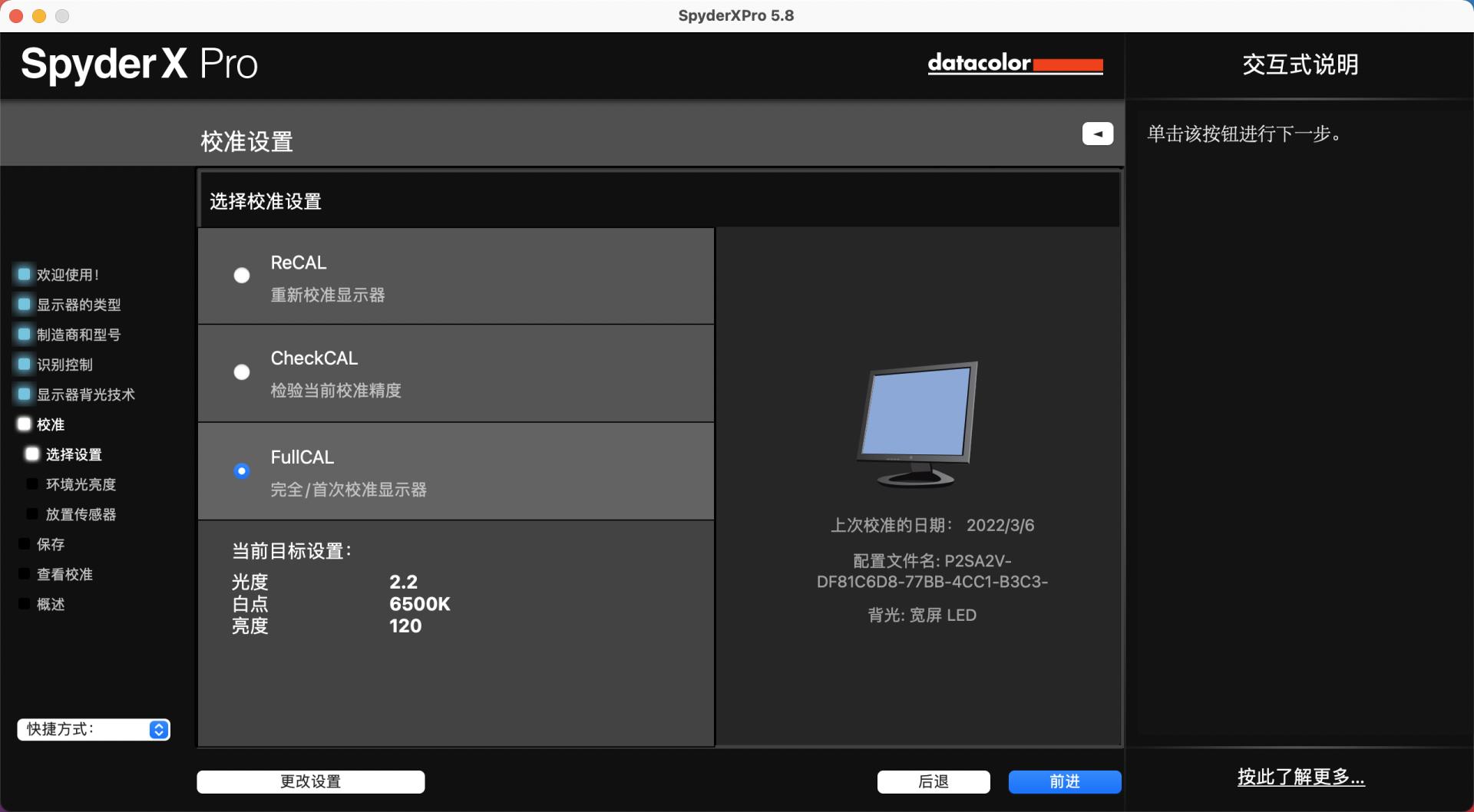Click the 选择设置 sub-step indicator icon
The width and height of the screenshot is (1474, 812).
click(x=32, y=454)
